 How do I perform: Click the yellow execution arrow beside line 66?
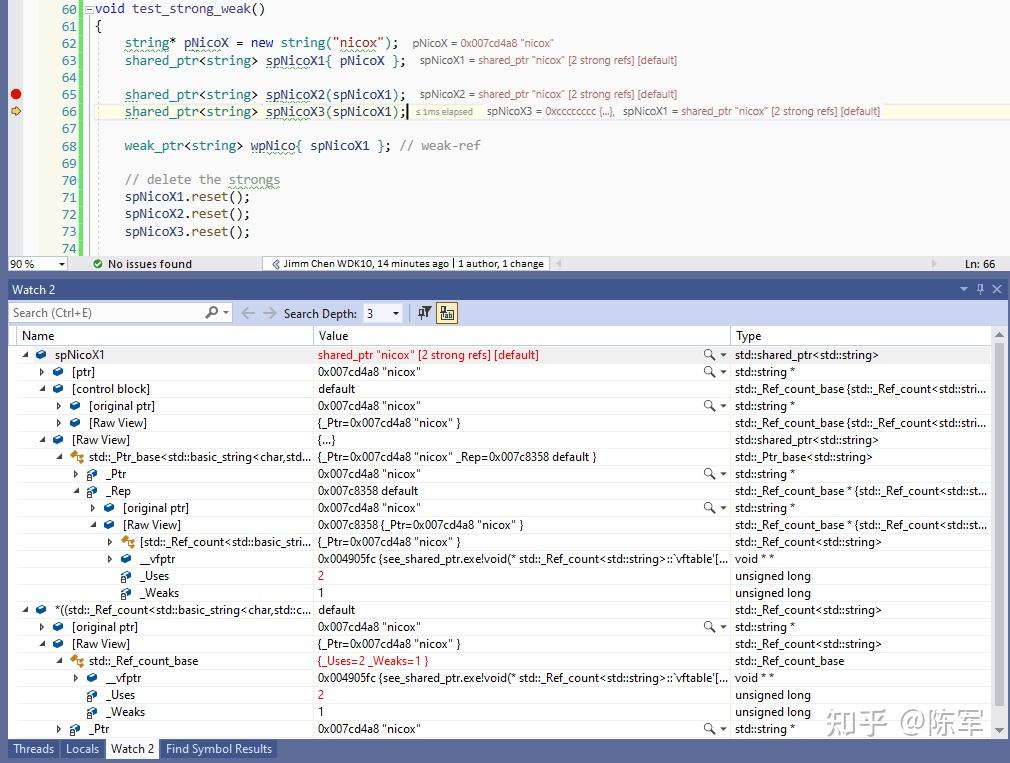(x=15, y=111)
